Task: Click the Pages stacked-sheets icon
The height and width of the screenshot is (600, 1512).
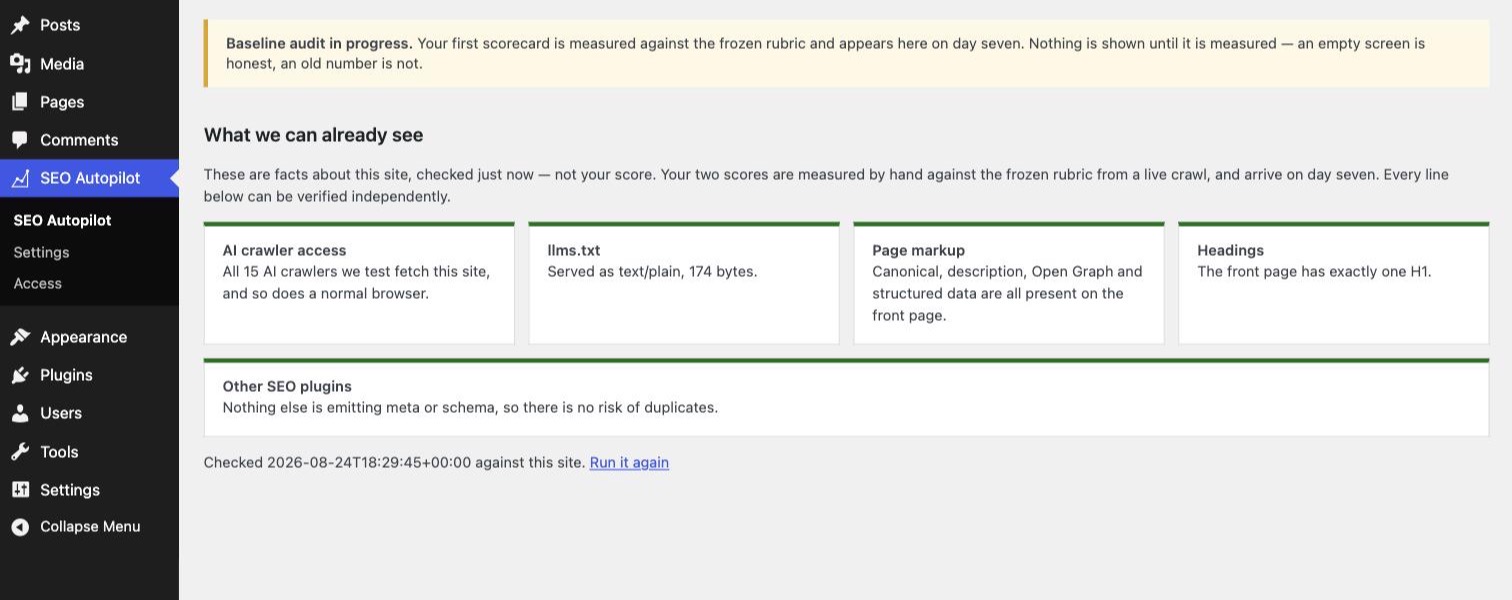Action: 20,102
